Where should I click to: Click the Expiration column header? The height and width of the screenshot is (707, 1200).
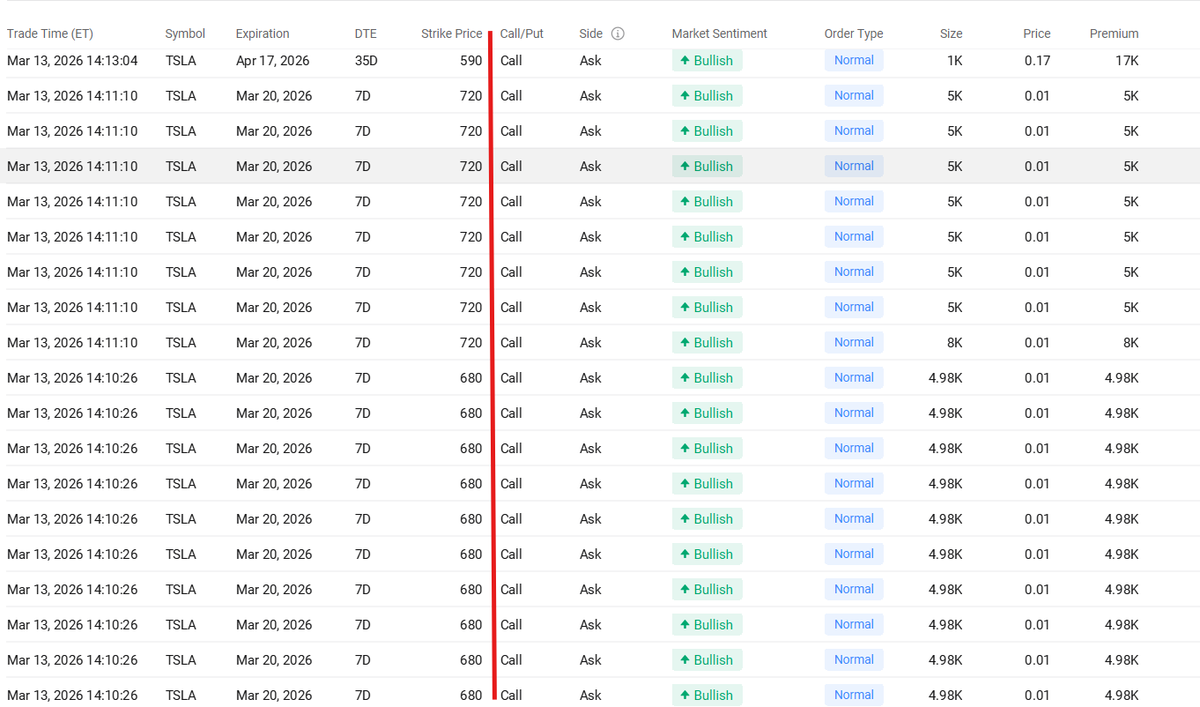[x=263, y=33]
